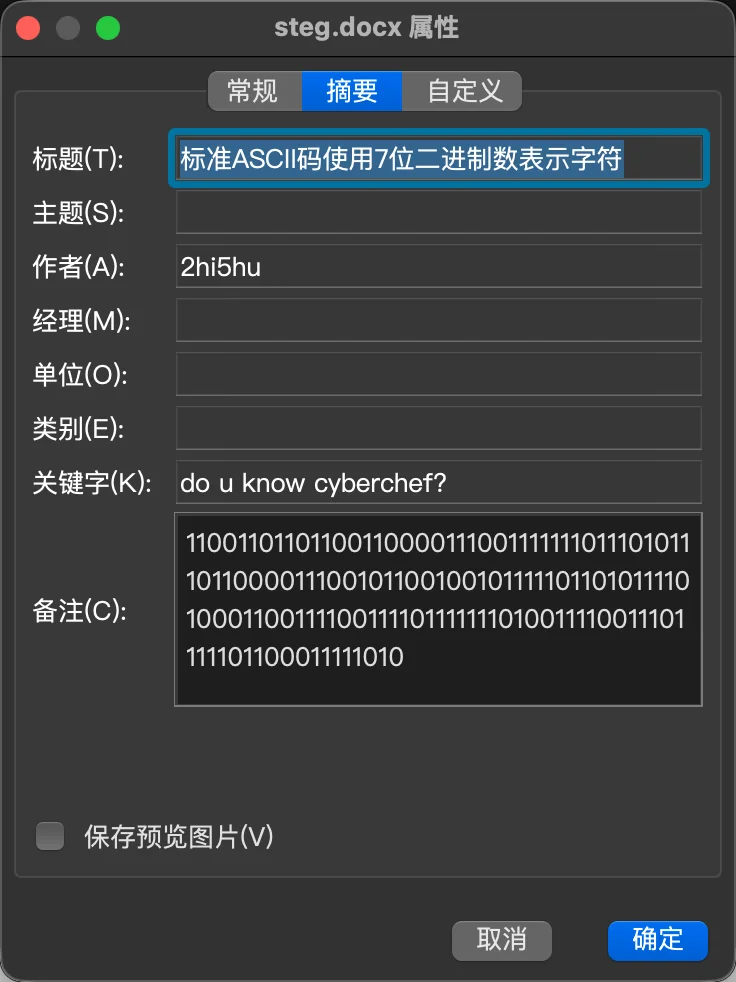The image size is (736, 982).
Task: Click the 备注(C) binary text area
Action: (438, 609)
